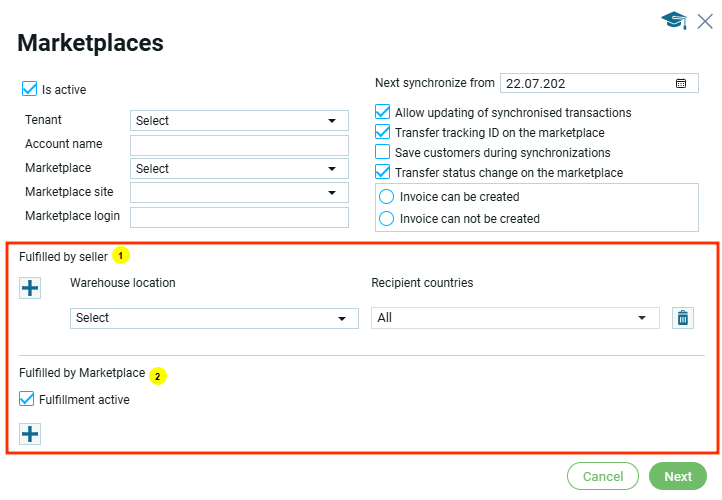Screen dimensions: 722x500
Task: Toggle the Fulfillment active checkbox
Action: coord(27,400)
